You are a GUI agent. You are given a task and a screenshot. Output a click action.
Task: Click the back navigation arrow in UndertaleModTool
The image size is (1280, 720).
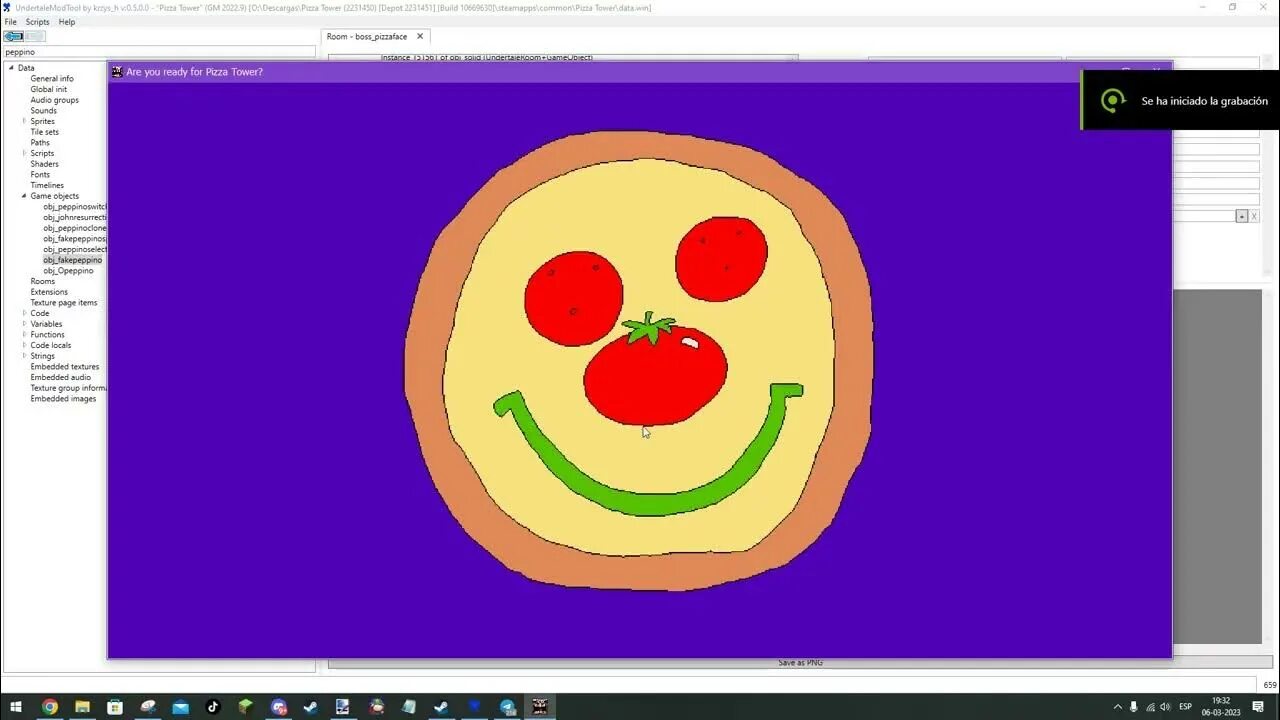tap(13, 36)
